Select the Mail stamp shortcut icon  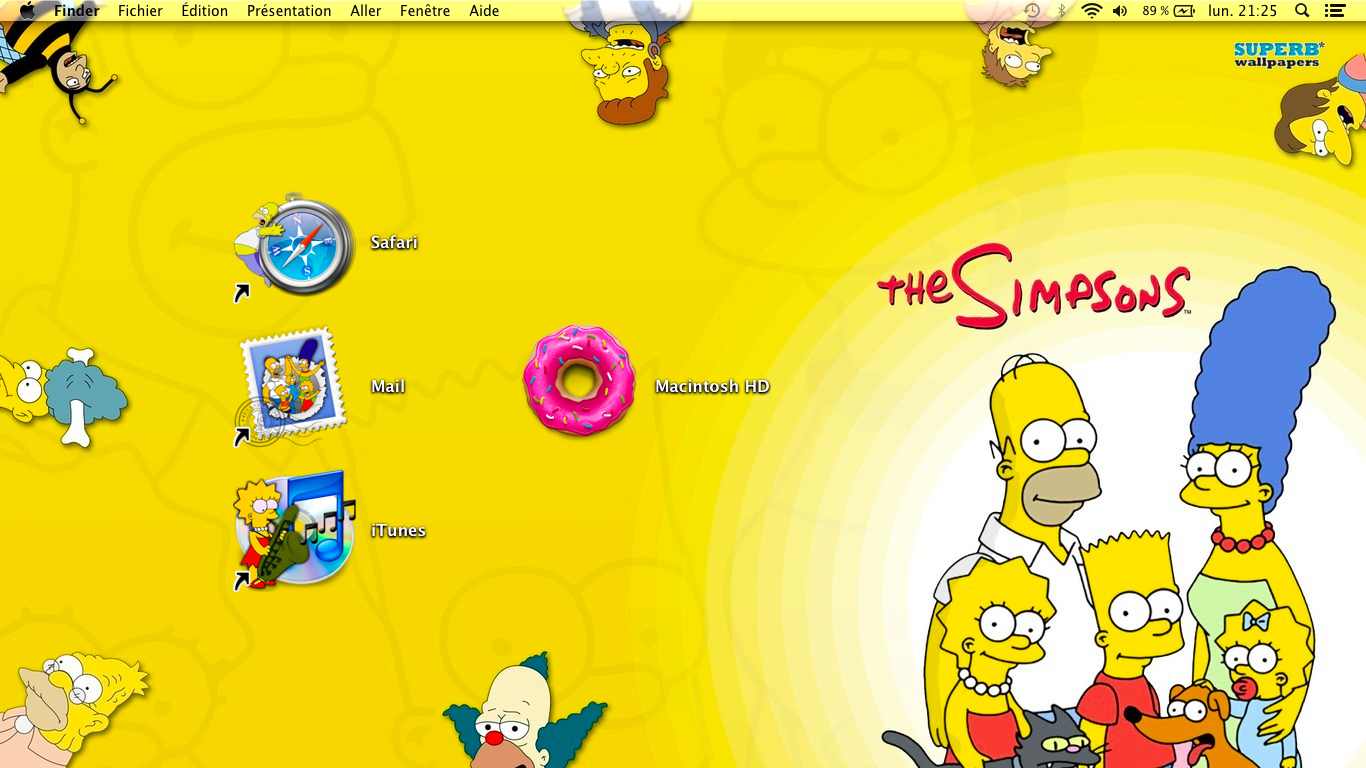pos(291,386)
